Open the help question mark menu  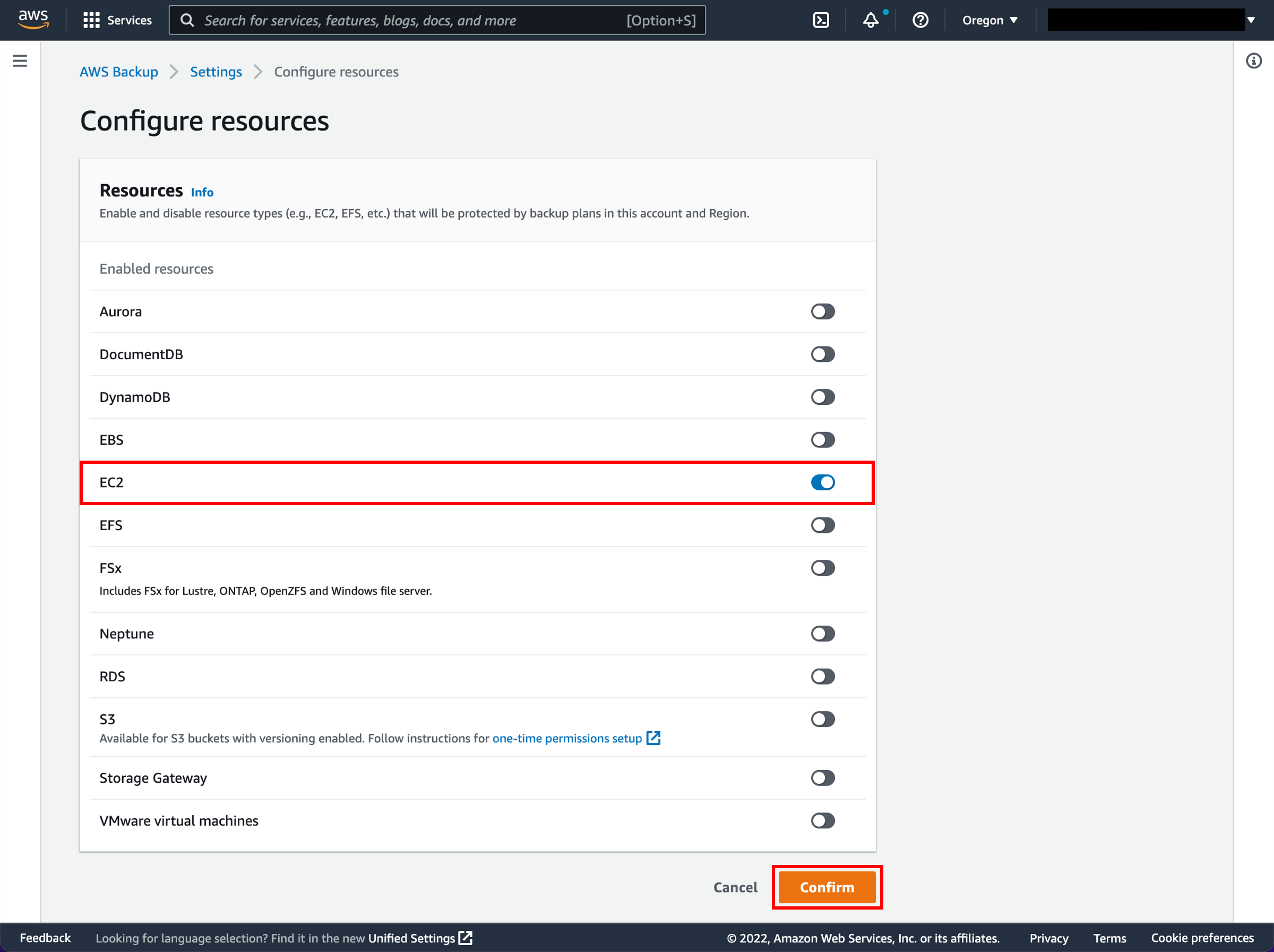click(x=920, y=20)
